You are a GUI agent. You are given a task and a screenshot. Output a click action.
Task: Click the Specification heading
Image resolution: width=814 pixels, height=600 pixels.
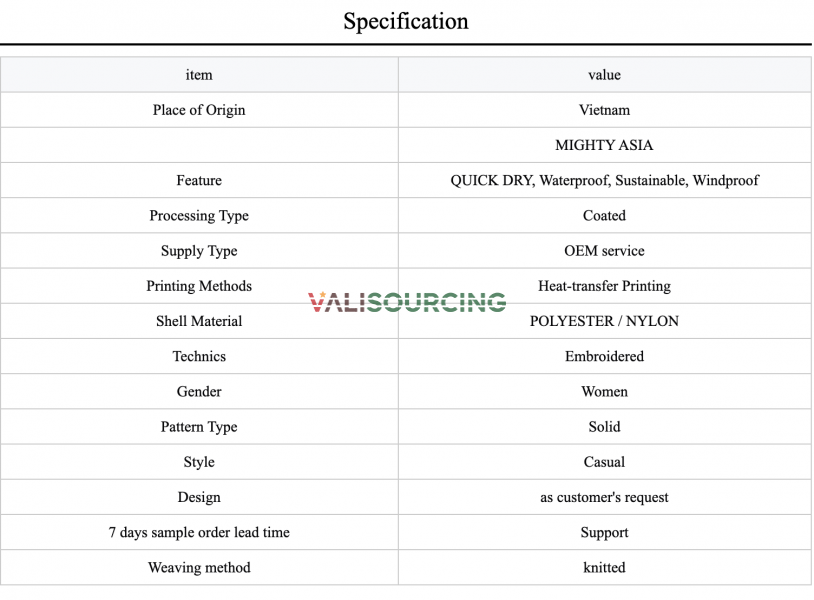click(x=406, y=21)
